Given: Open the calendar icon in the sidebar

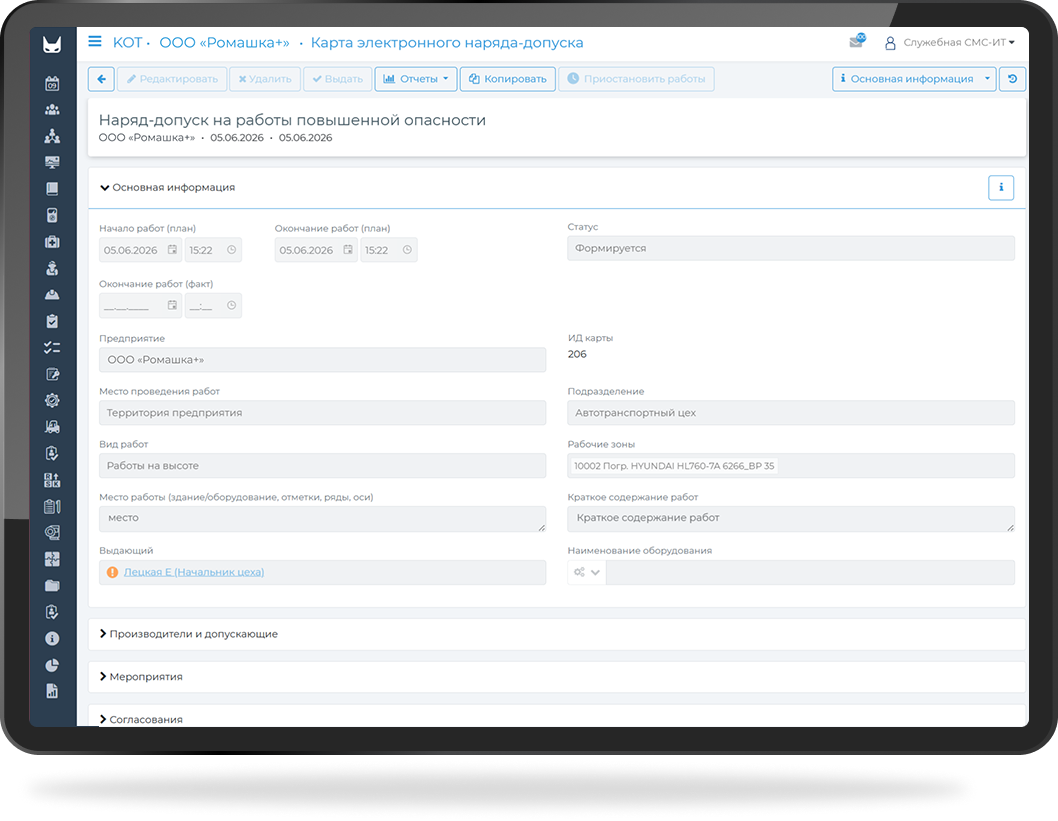Looking at the screenshot, I should (x=52, y=84).
